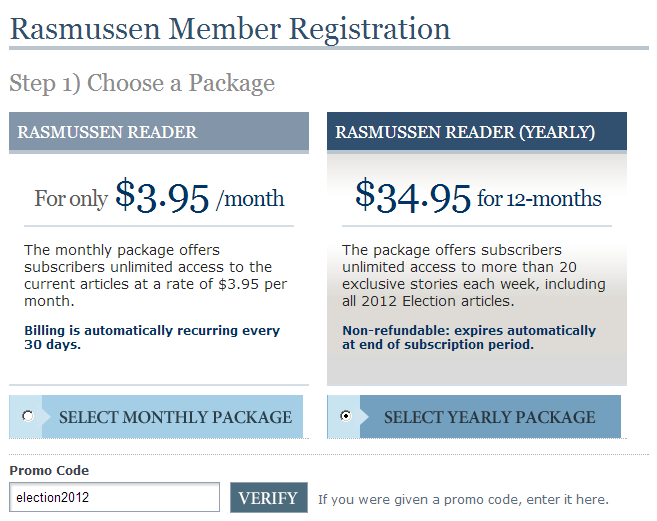Click the '/month' price suffix
The height and width of the screenshot is (521, 657).
250,199
